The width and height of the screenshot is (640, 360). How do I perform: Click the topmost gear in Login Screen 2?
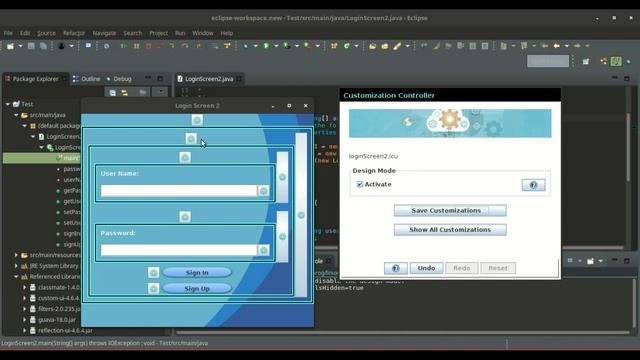(197, 120)
